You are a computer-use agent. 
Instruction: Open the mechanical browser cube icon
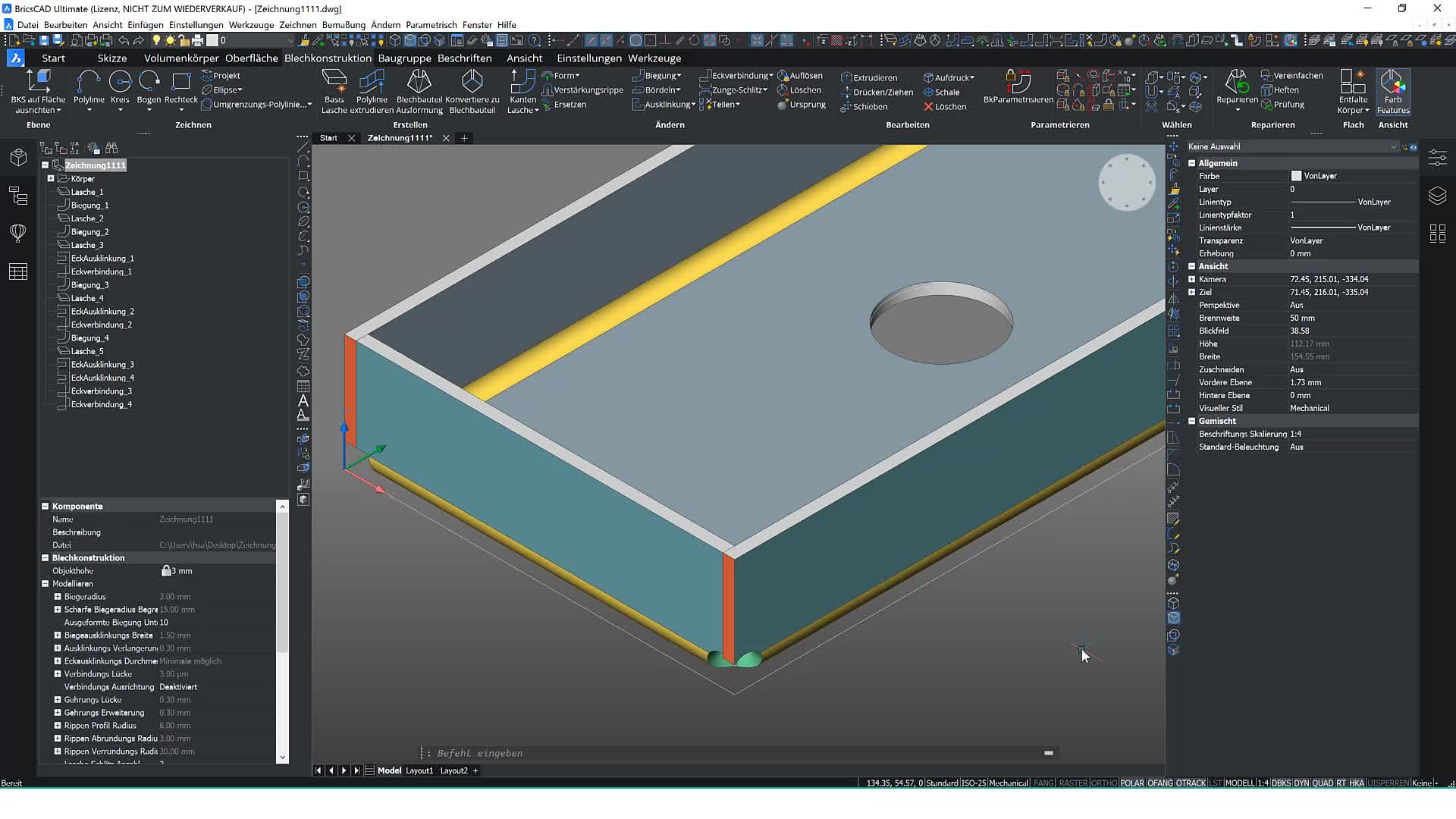pyautogui.click(x=18, y=157)
